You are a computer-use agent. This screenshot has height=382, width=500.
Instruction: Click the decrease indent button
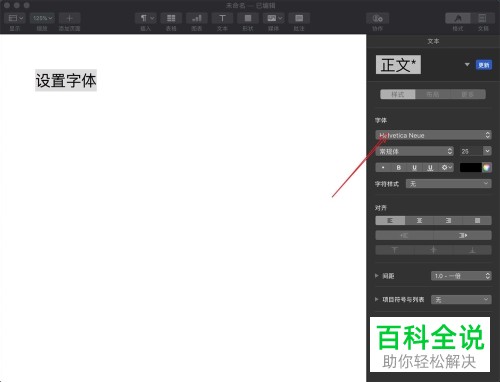click(404, 235)
